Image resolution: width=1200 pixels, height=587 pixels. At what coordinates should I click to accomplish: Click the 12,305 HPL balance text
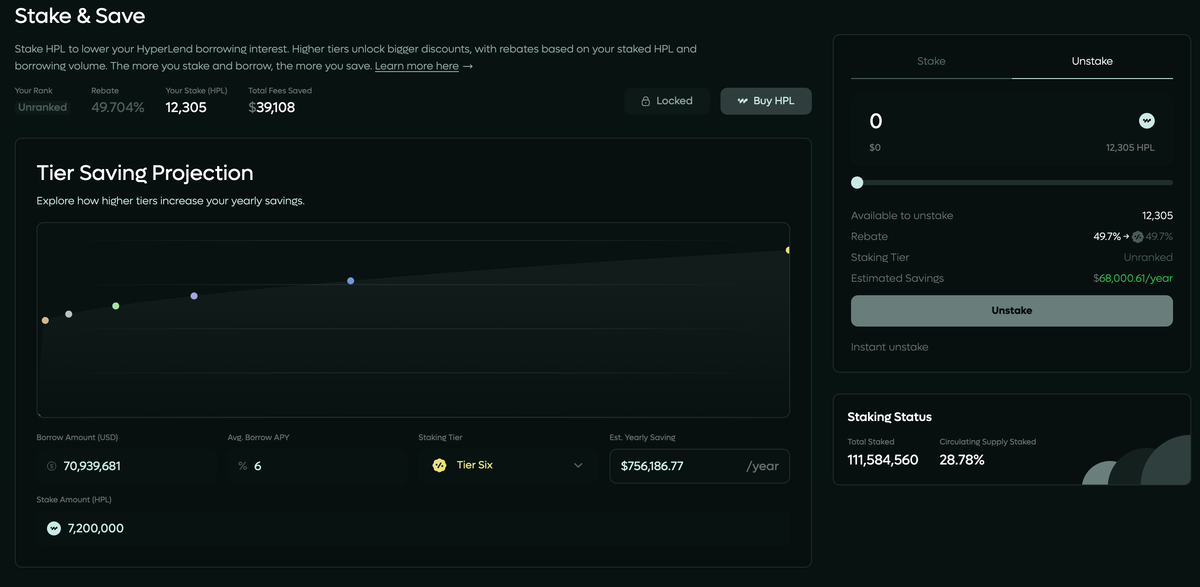[x=1130, y=147]
